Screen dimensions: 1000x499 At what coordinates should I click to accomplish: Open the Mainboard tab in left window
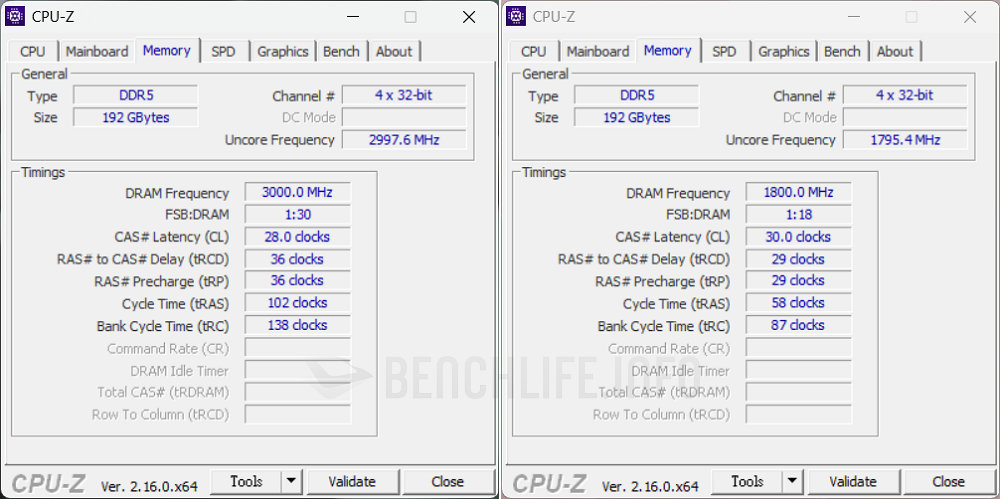pos(97,52)
